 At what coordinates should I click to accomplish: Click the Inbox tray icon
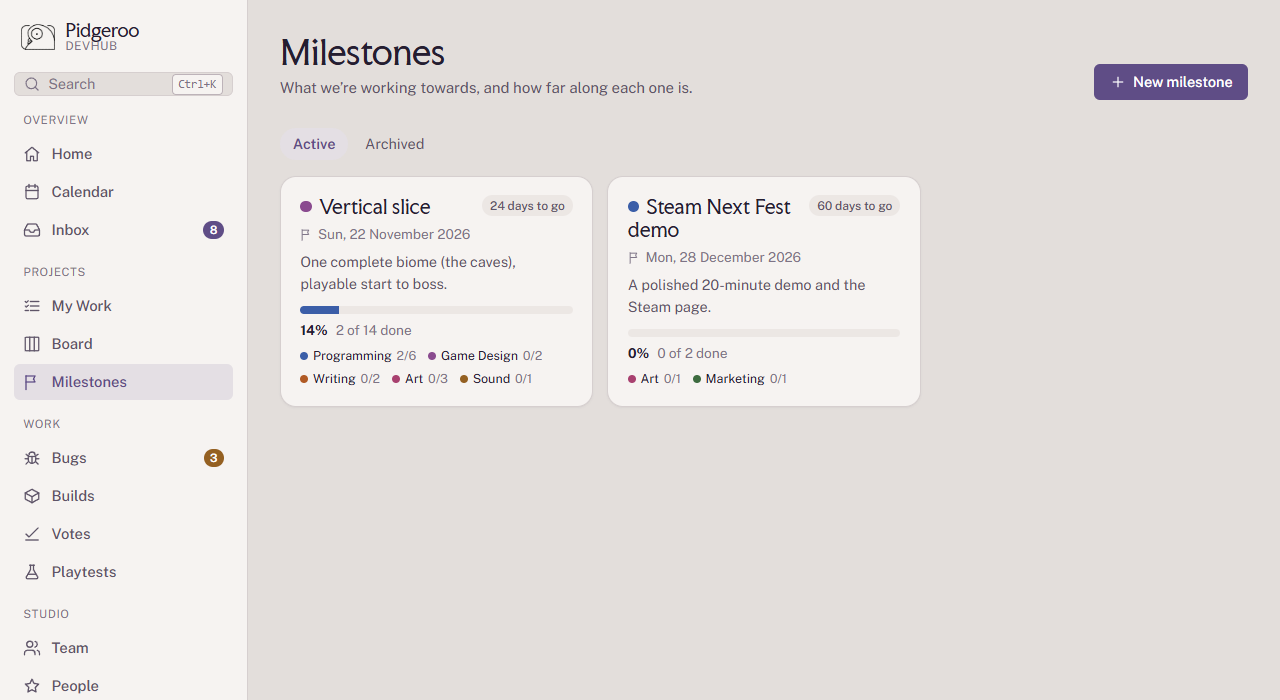tap(32, 230)
